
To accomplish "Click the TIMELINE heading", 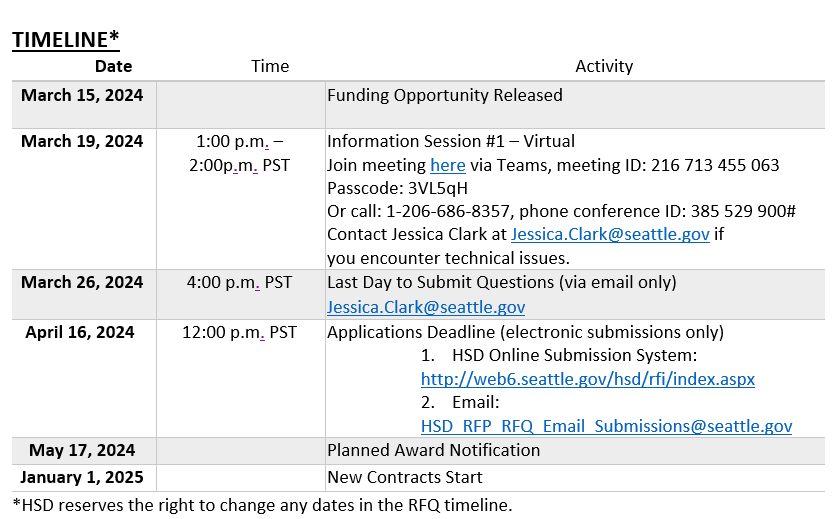I will click(x=66, y=39).
